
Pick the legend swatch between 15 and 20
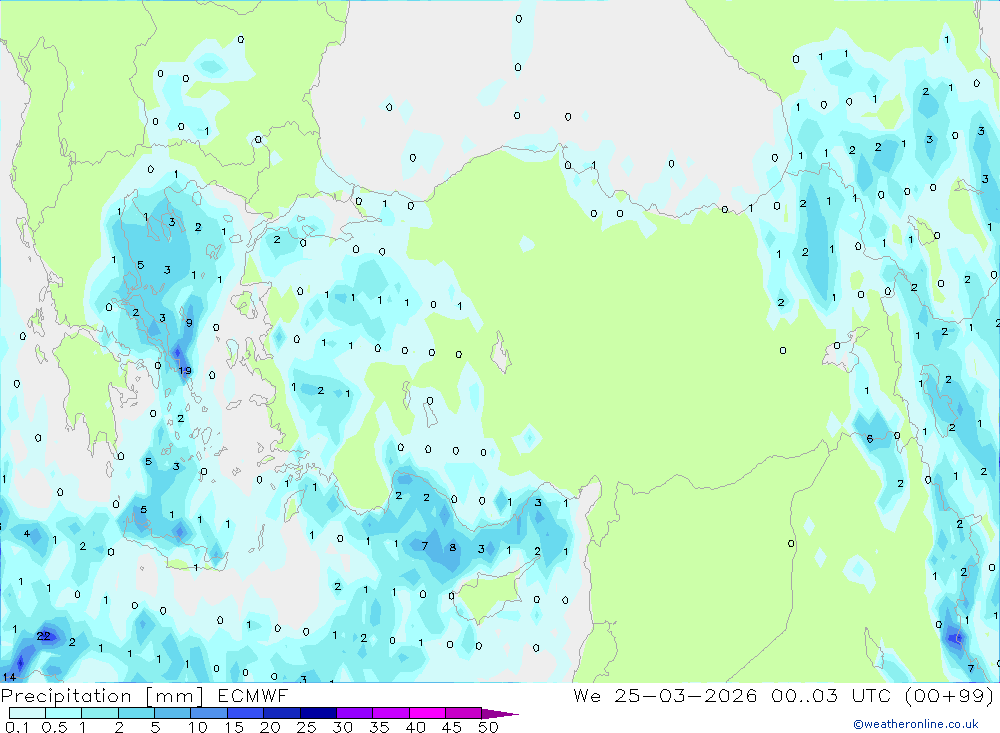tap(245, 713)
